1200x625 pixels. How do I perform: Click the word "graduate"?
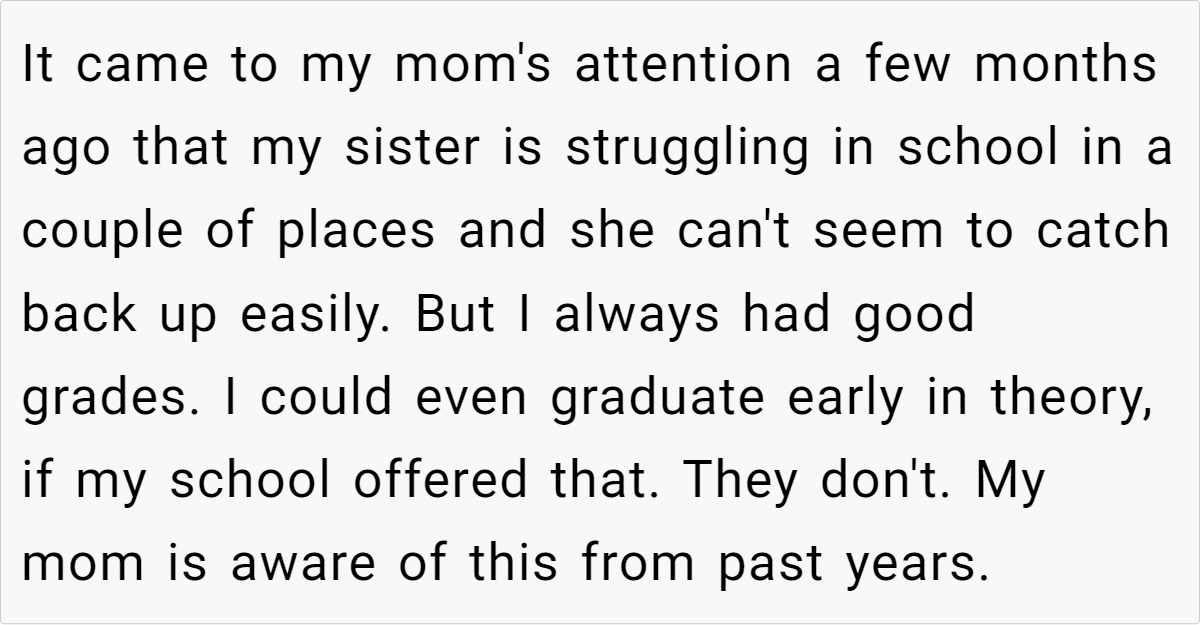tap(658, 399)
